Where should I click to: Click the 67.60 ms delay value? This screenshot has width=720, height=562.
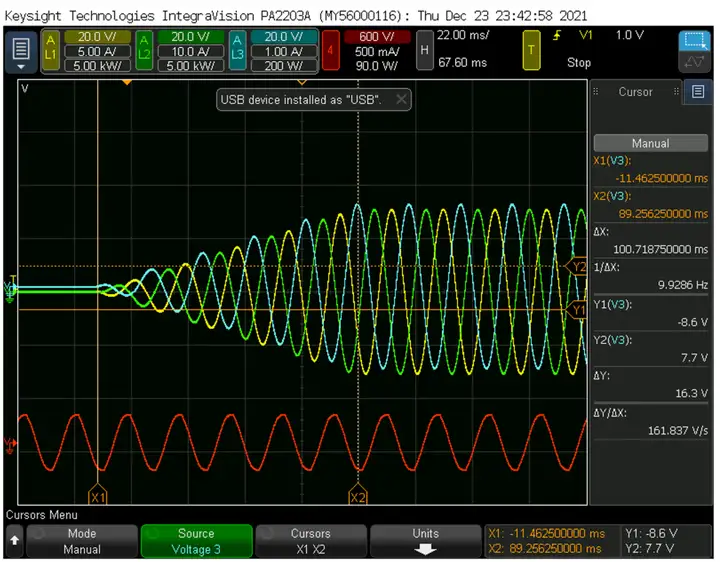click(x=462, y=62)
